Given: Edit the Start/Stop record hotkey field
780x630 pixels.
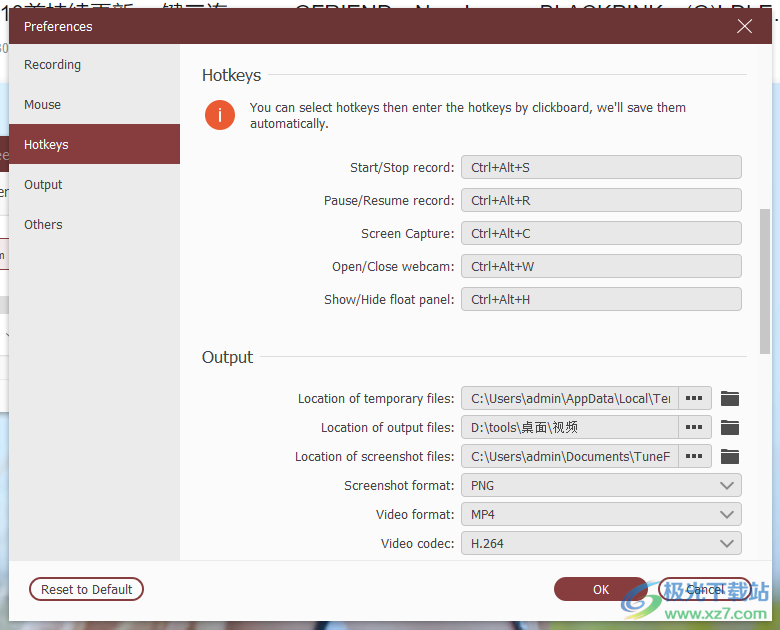Looking at the screenshot, I should [601, 167].
